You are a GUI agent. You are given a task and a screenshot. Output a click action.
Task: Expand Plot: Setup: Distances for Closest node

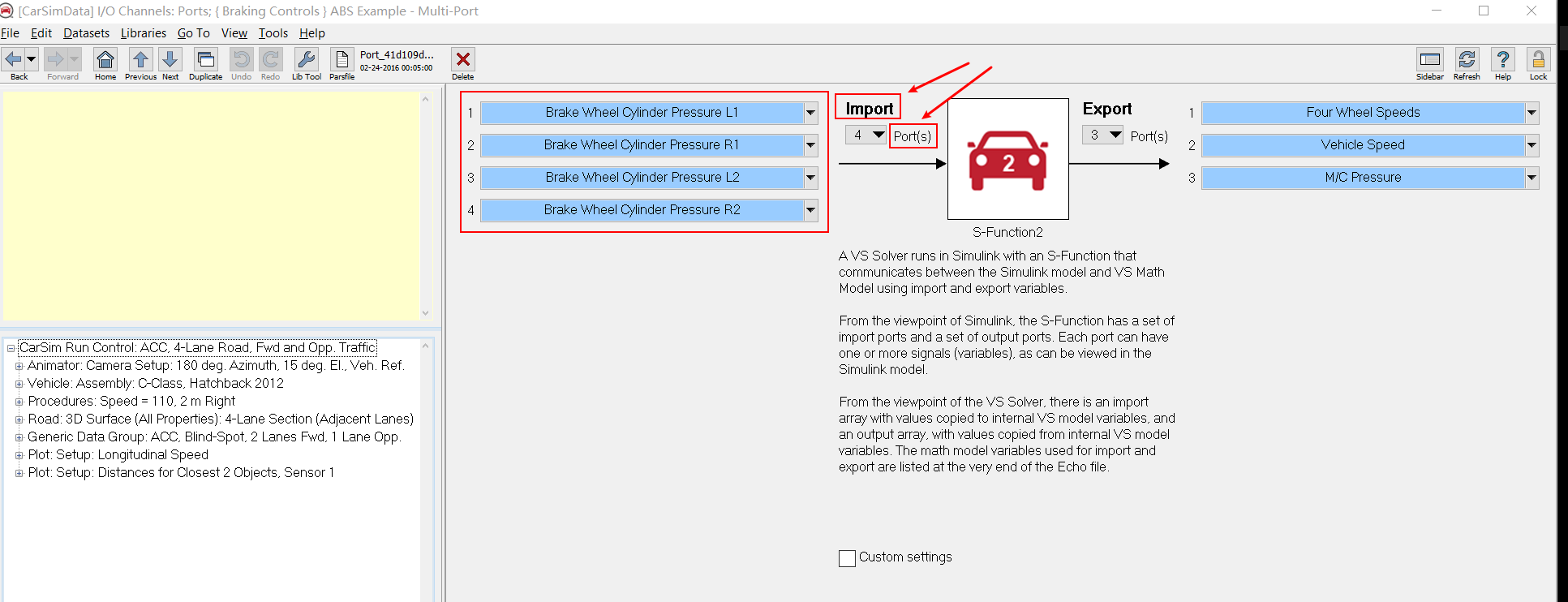tap(19, 473)
